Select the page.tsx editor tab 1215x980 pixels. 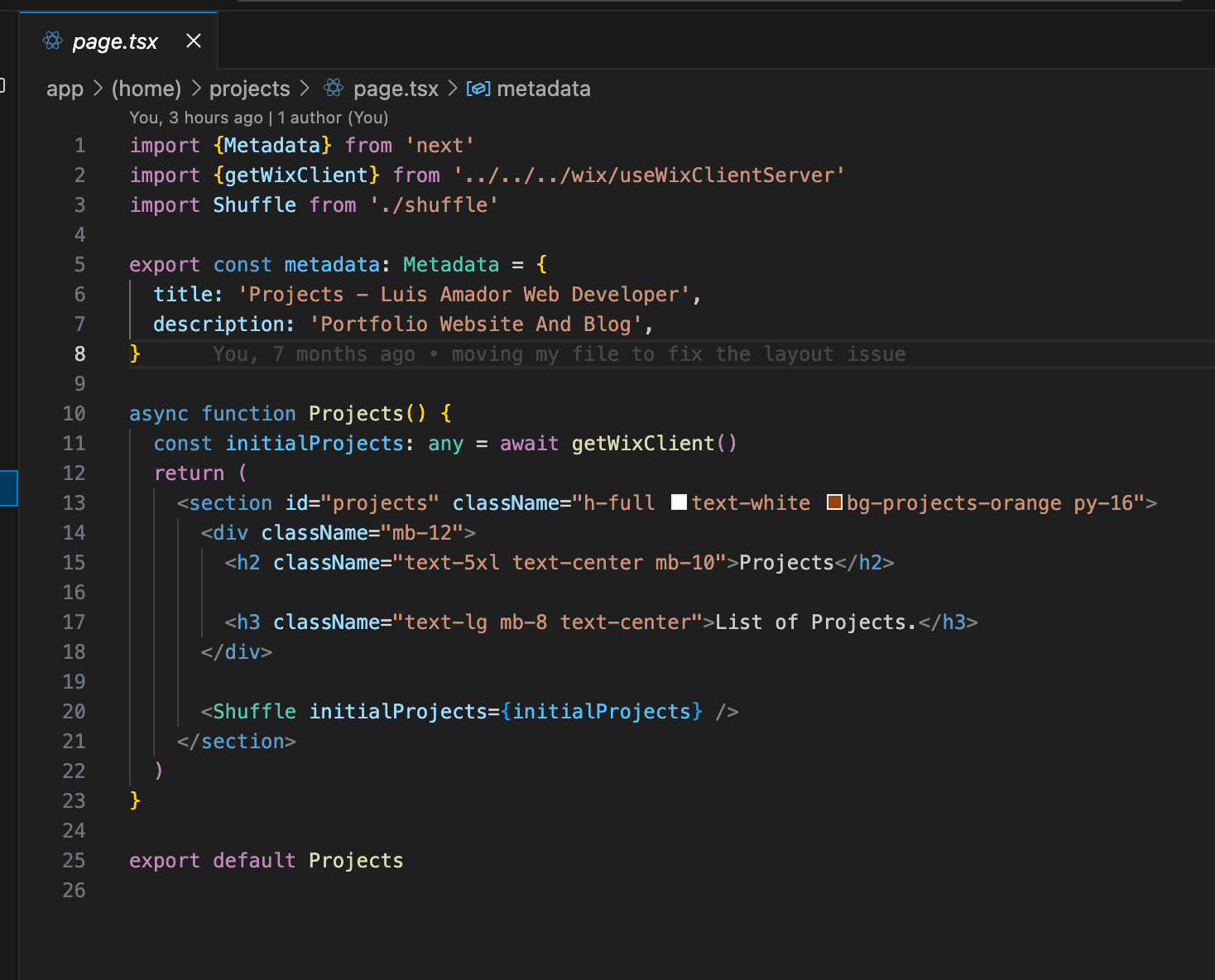[x=118, y=41]
